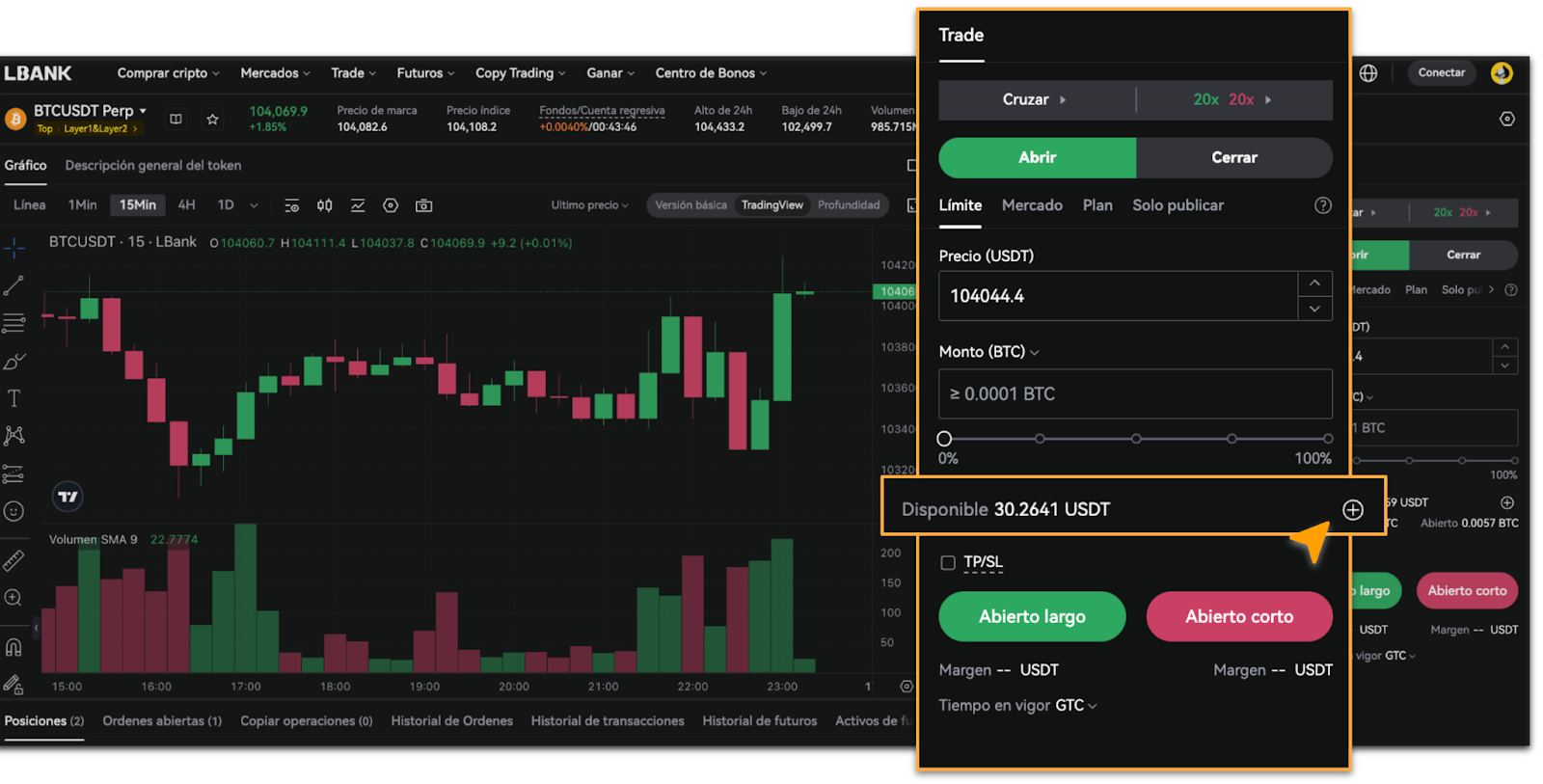Change Monto (BTC) unit dropdown
1543x784 pixels.
[x=989, y=352]
